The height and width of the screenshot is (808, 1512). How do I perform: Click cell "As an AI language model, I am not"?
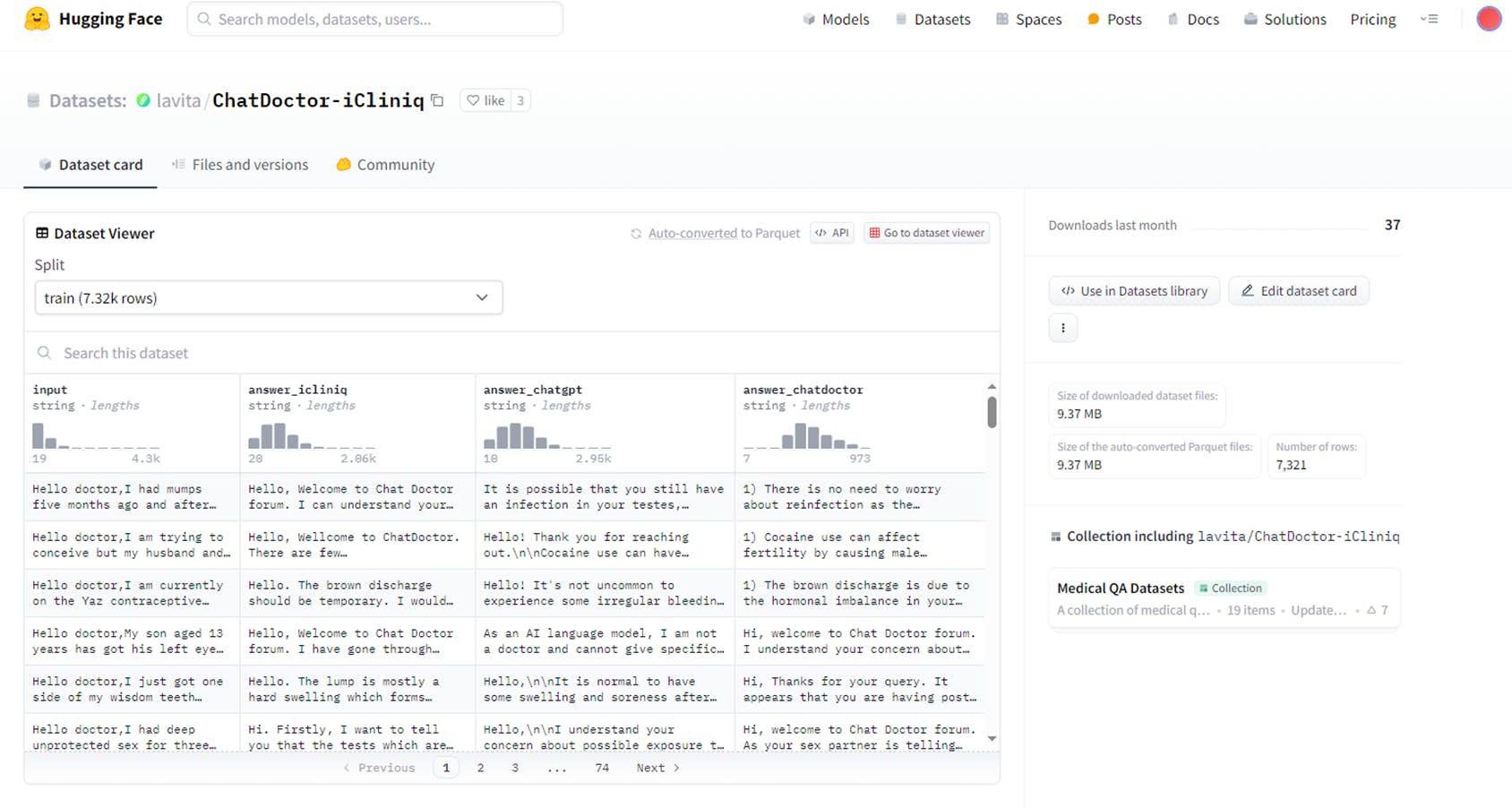coord(606,641)
